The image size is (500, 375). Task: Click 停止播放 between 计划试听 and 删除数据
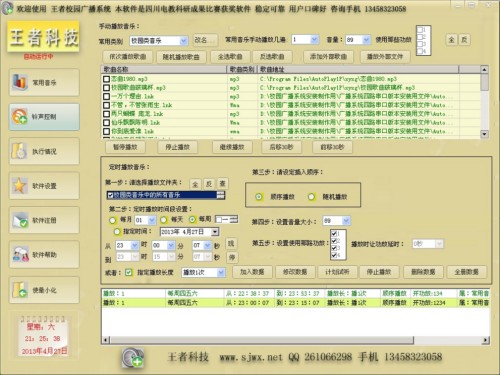coord(379,272)
